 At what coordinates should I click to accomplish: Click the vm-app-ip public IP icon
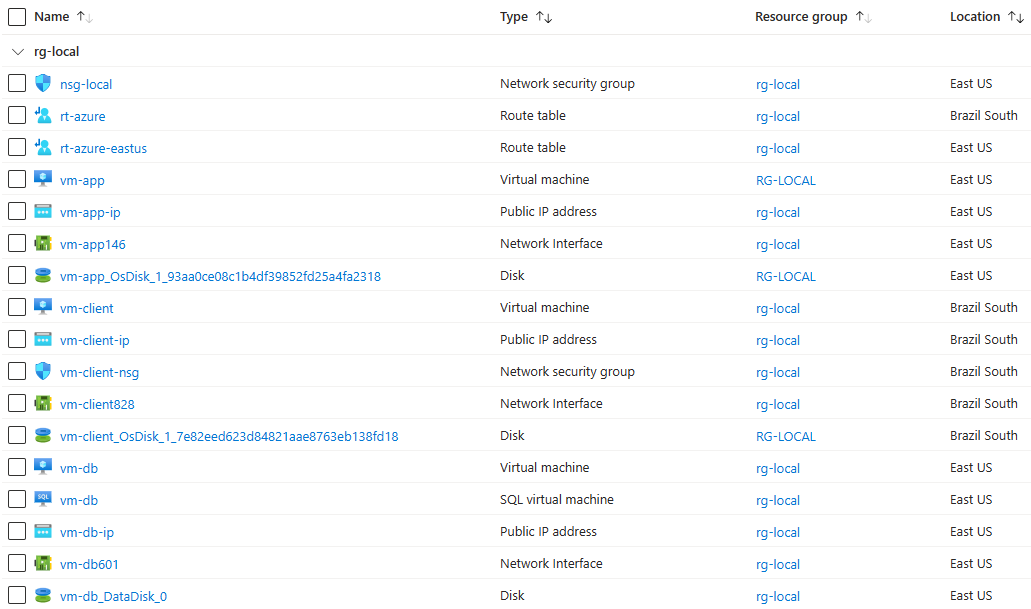coord(43,211)
